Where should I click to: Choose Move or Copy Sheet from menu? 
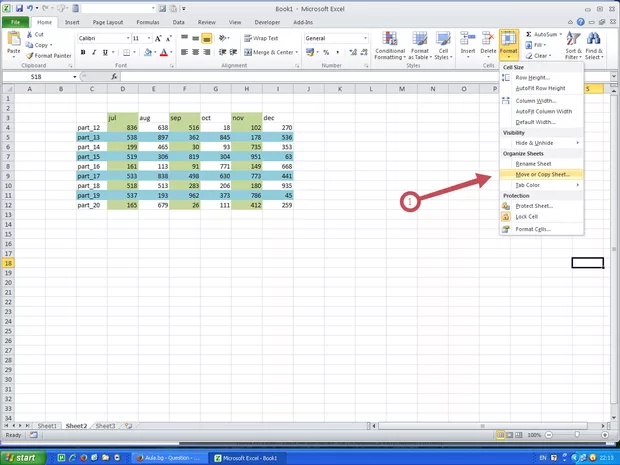pyautogui.click(x=542, y=174)
